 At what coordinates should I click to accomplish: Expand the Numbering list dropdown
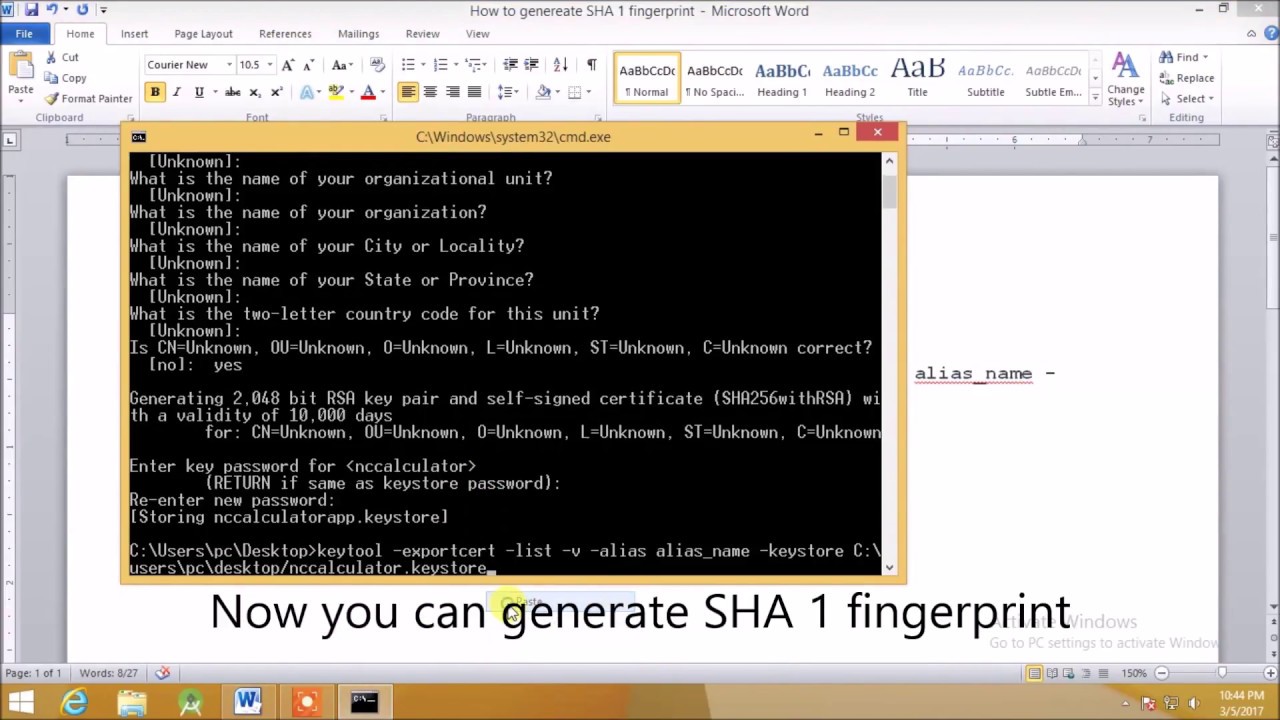tap(455, 65)
